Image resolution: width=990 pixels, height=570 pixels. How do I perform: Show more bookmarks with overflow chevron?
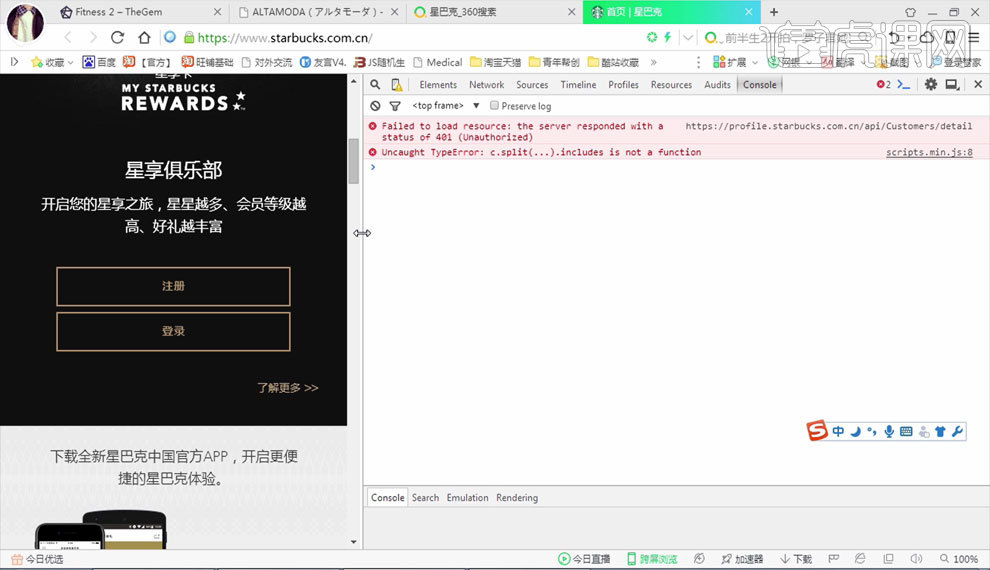click(x=653, y=62)
